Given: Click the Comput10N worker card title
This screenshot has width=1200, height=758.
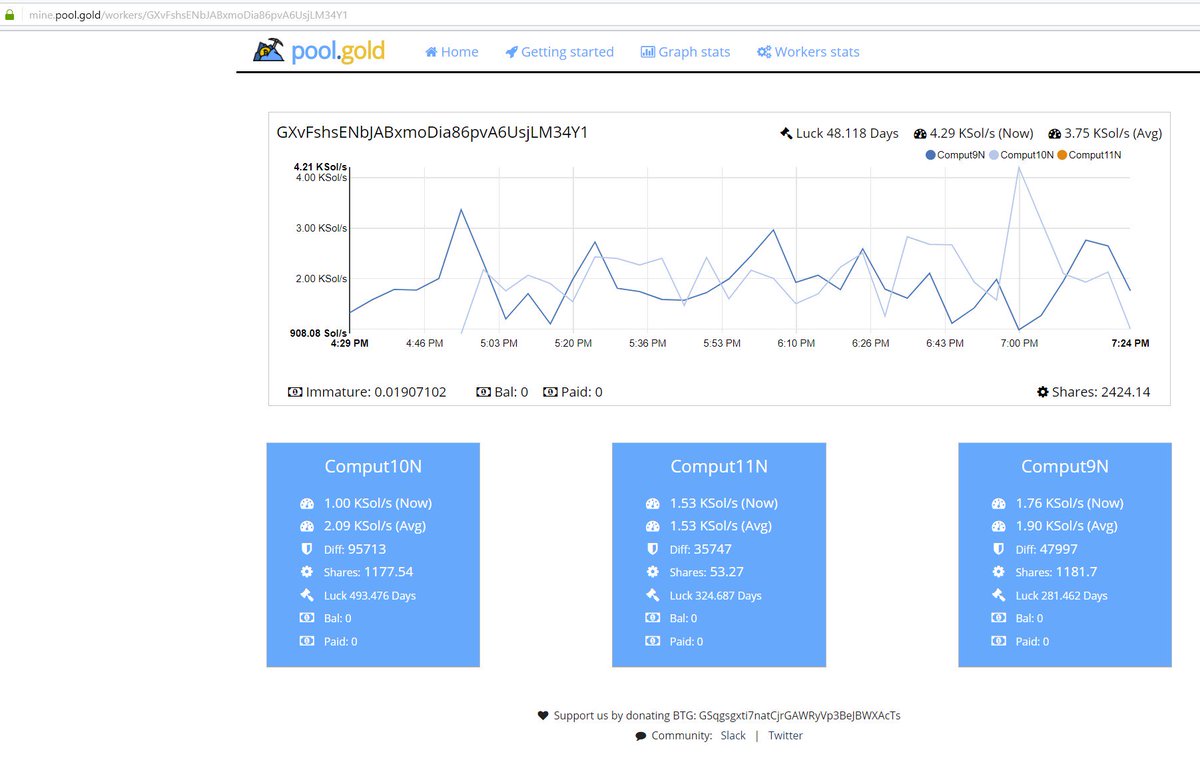Looking at the screenshot, I should pyautogui.click(x=372, y=466).
